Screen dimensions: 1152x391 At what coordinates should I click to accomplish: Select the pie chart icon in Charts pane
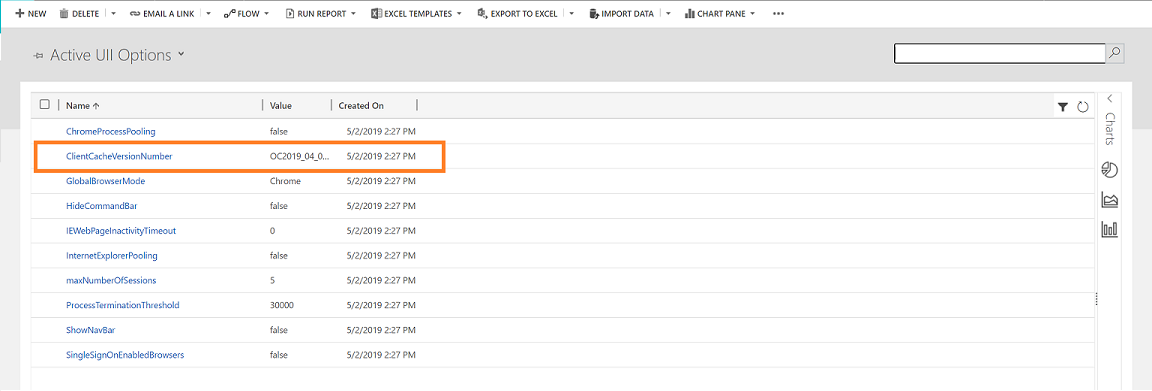1109,171
